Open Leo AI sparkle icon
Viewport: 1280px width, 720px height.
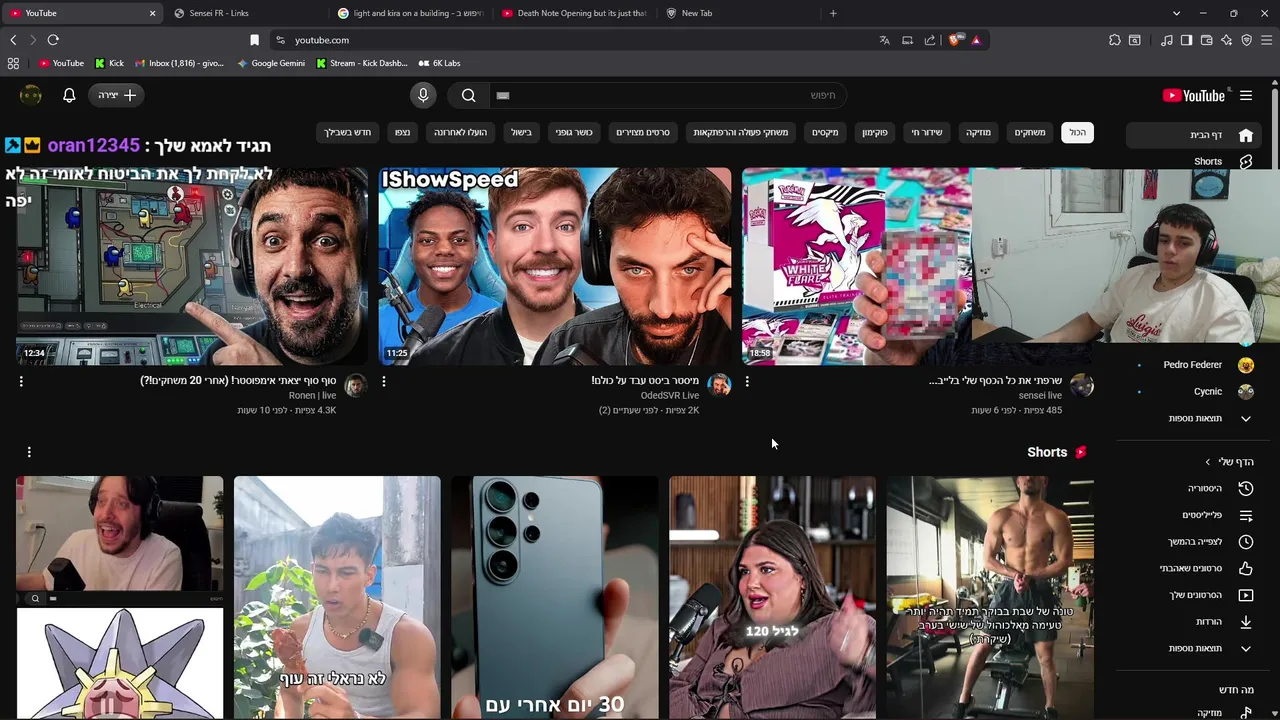click(1226, 40)
